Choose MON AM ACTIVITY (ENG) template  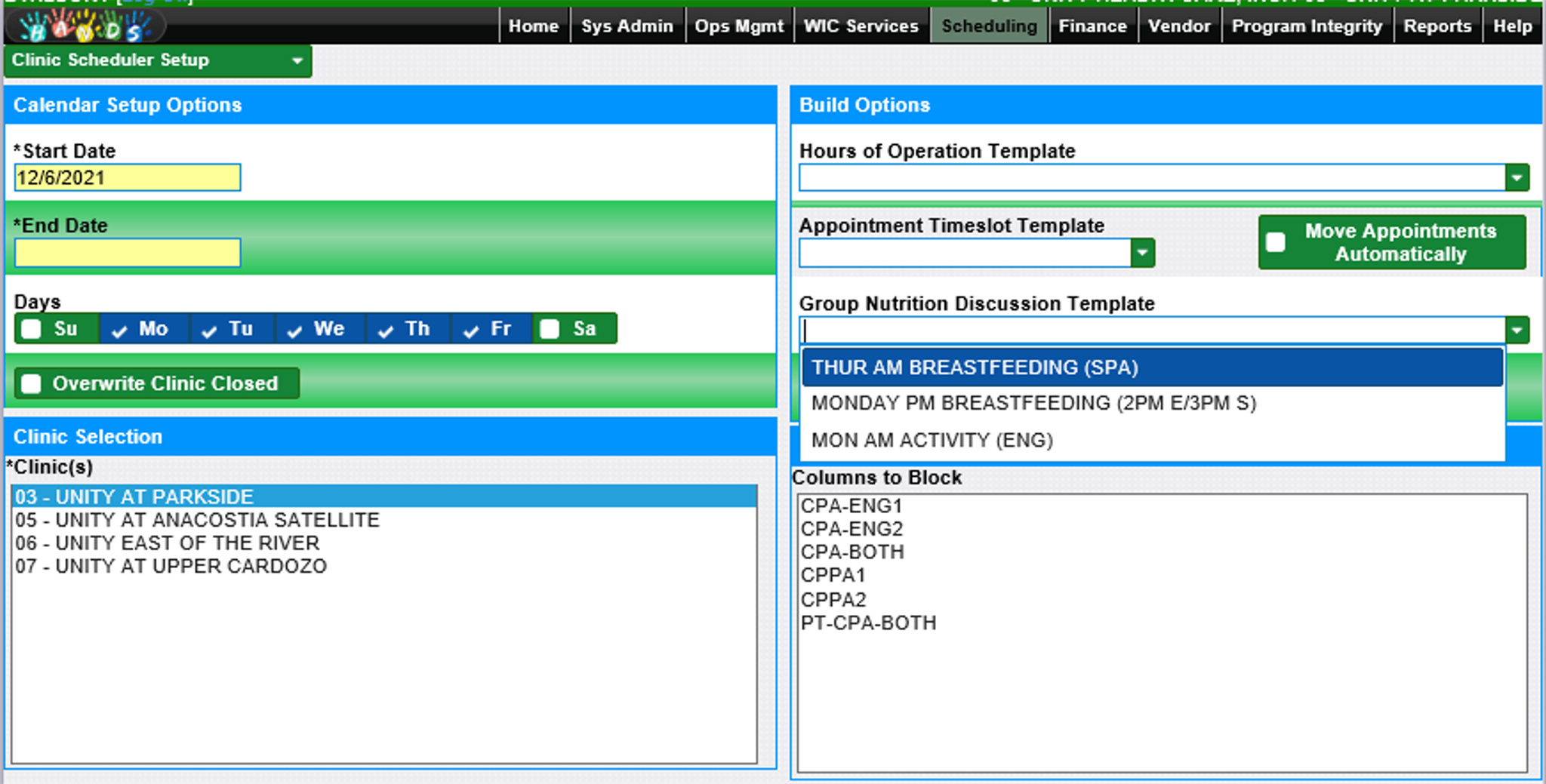tap(932, 440)
